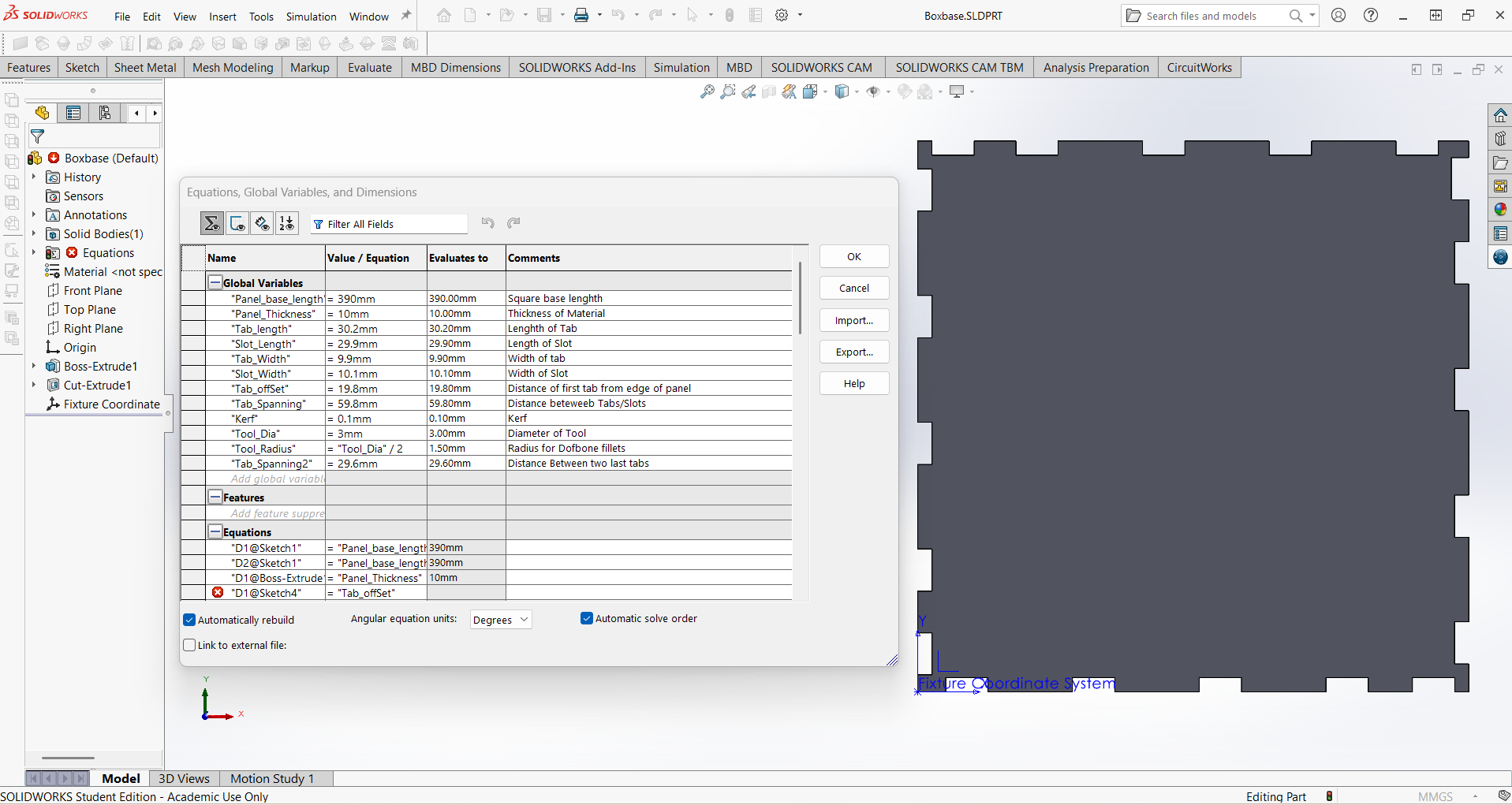Collapse Features section in equations table
The height and width of the screenshot is (805, 1512).
(x=215, y=497)
